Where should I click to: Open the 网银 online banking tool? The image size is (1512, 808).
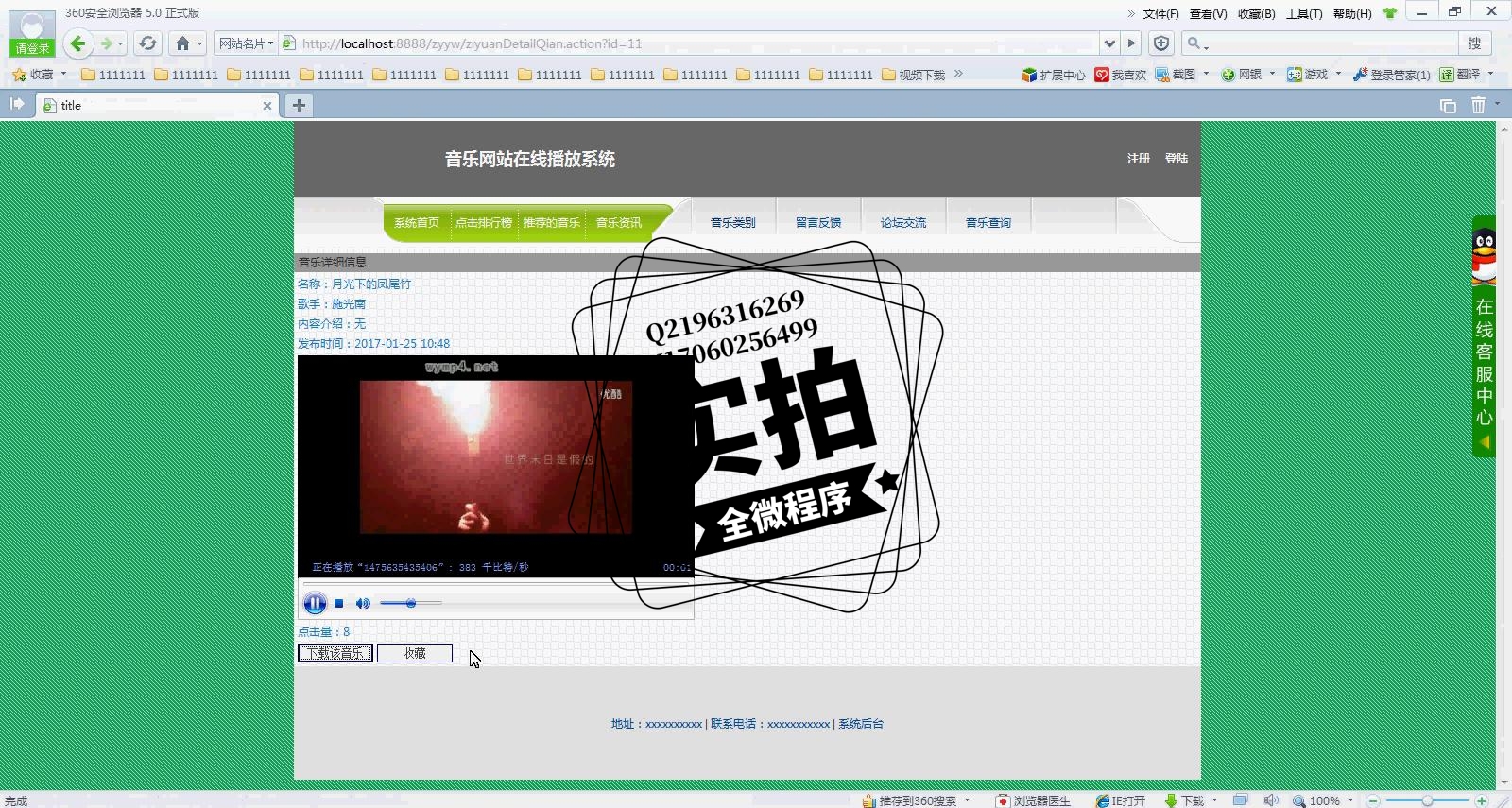point(1242,75)
